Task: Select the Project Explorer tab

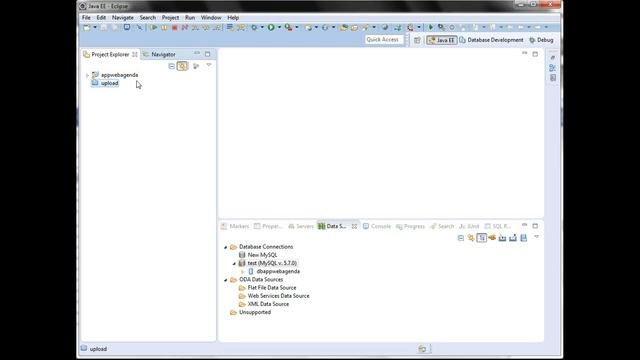Action: (x=110, y=54)
